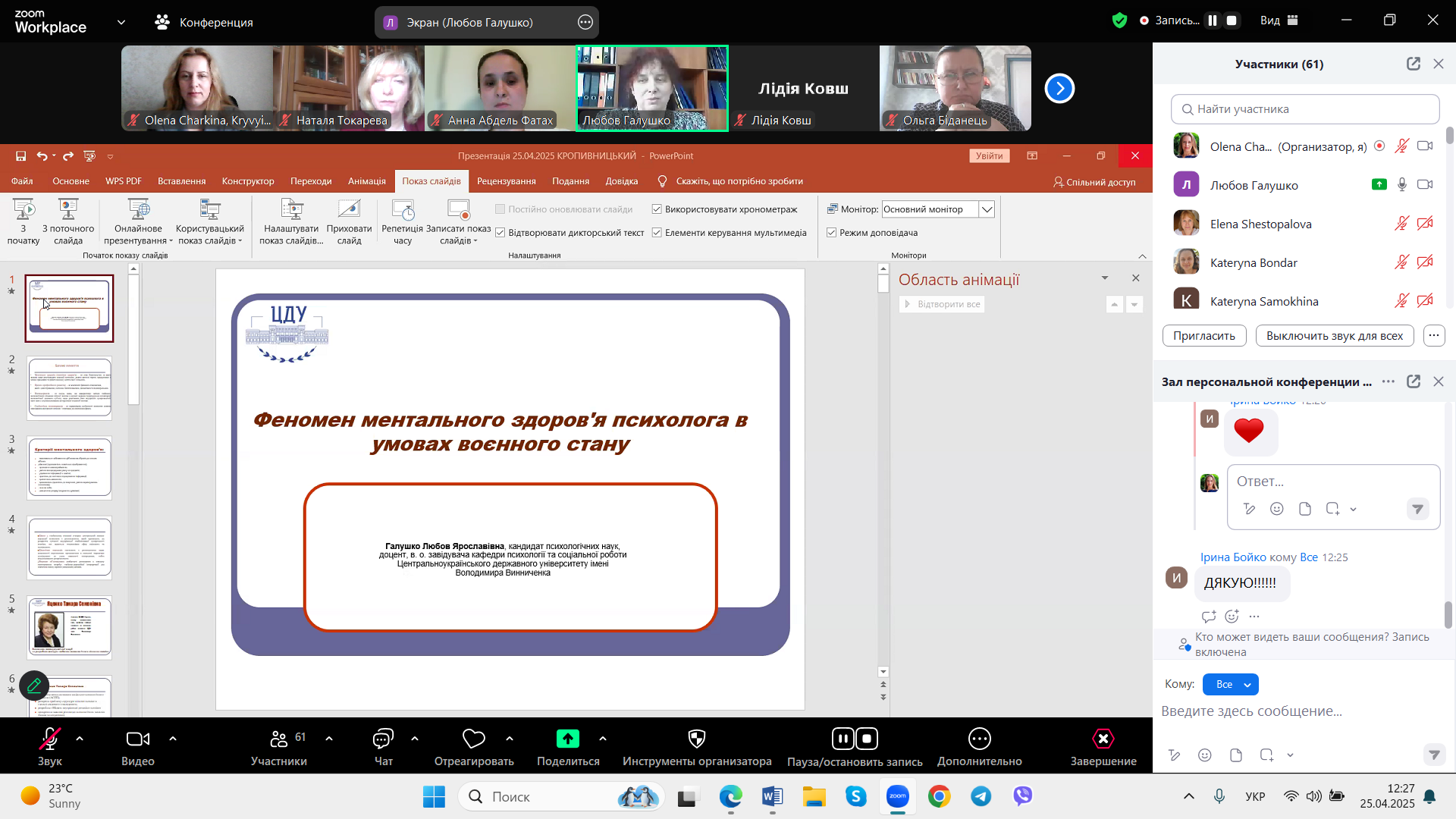Click the red End meeting icon

point(1103,739)
